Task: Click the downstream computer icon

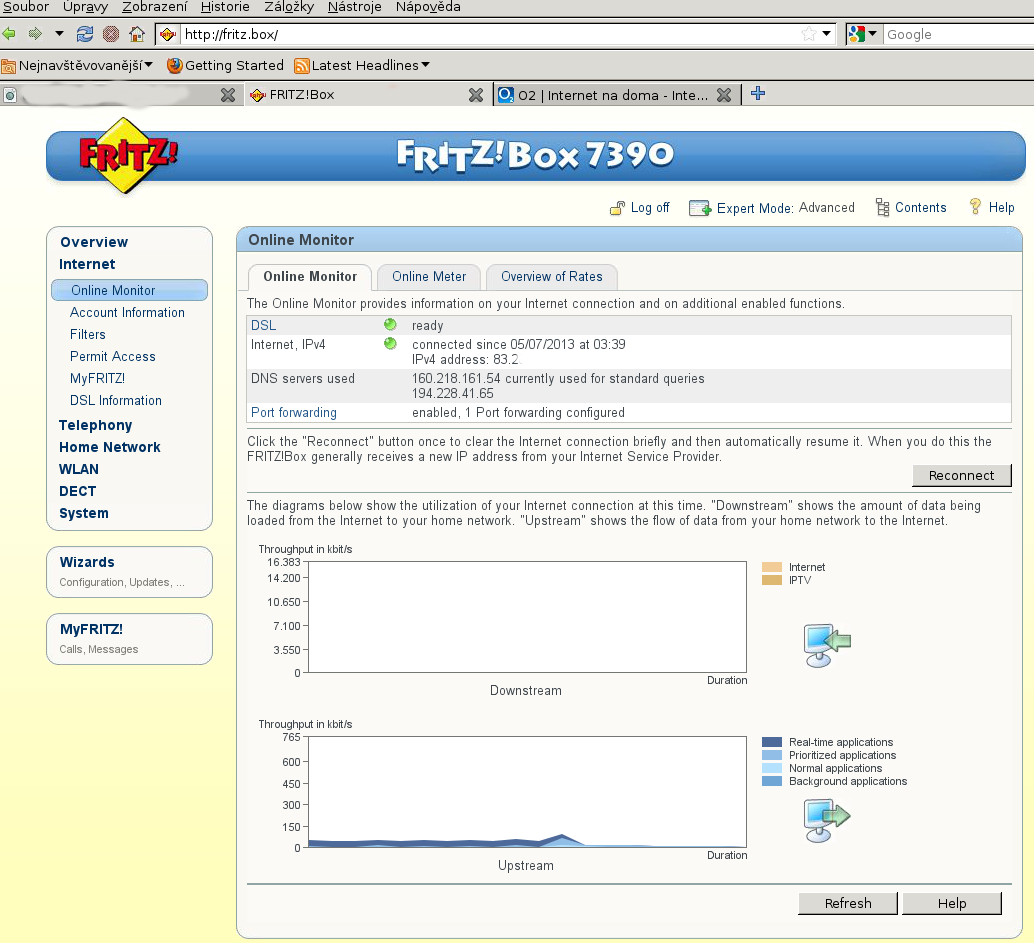Action: pyautogui.click(x=826, y=645)
